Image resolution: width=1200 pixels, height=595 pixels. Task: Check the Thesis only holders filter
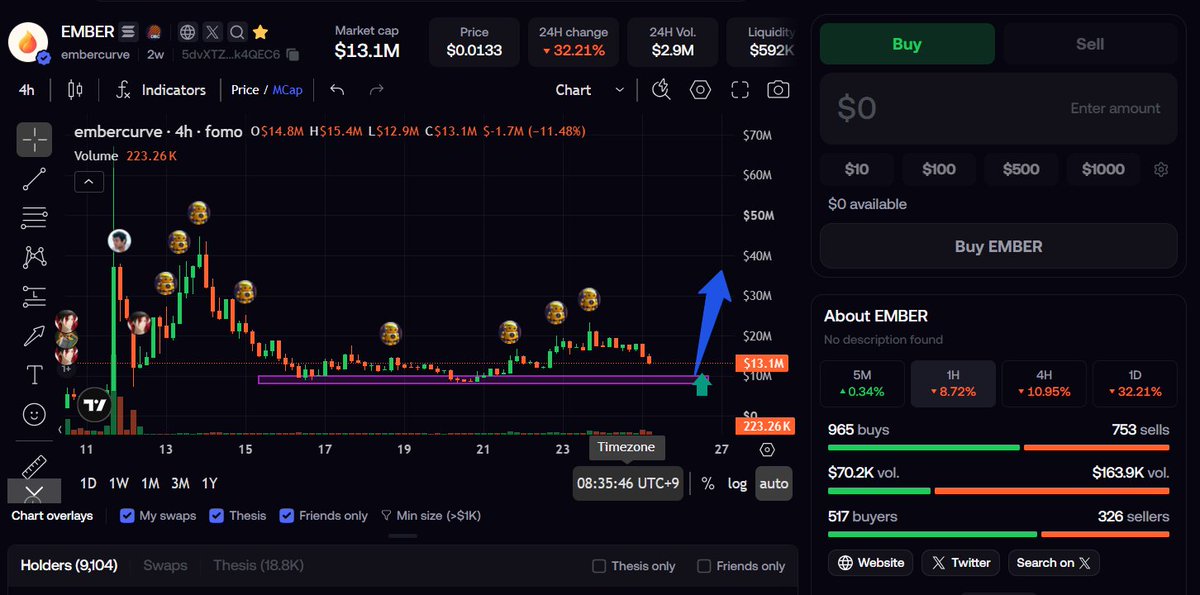point(599,566)
